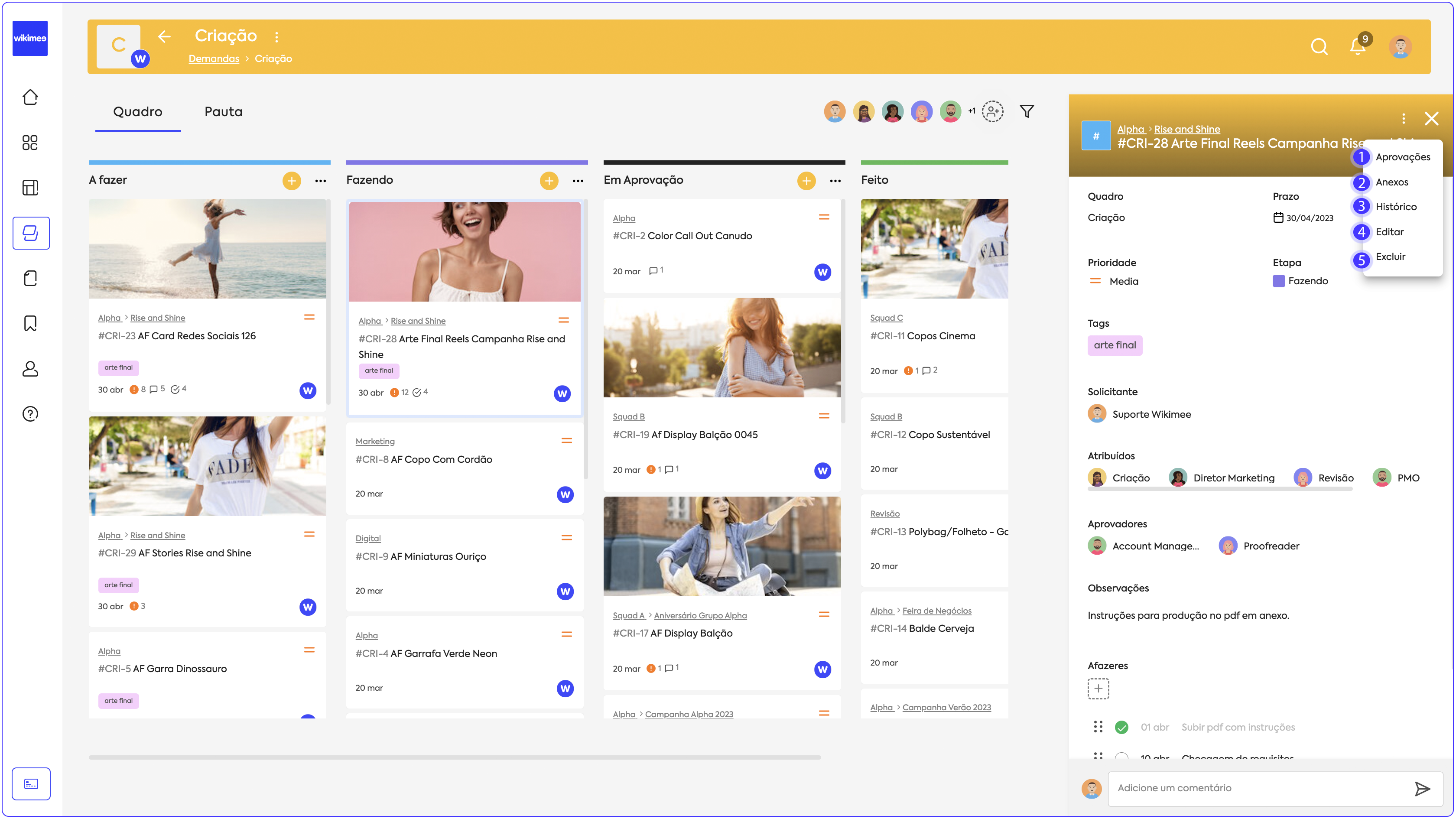
Task: Click the add Afazeres plus box
Action: pos(1098,689)
